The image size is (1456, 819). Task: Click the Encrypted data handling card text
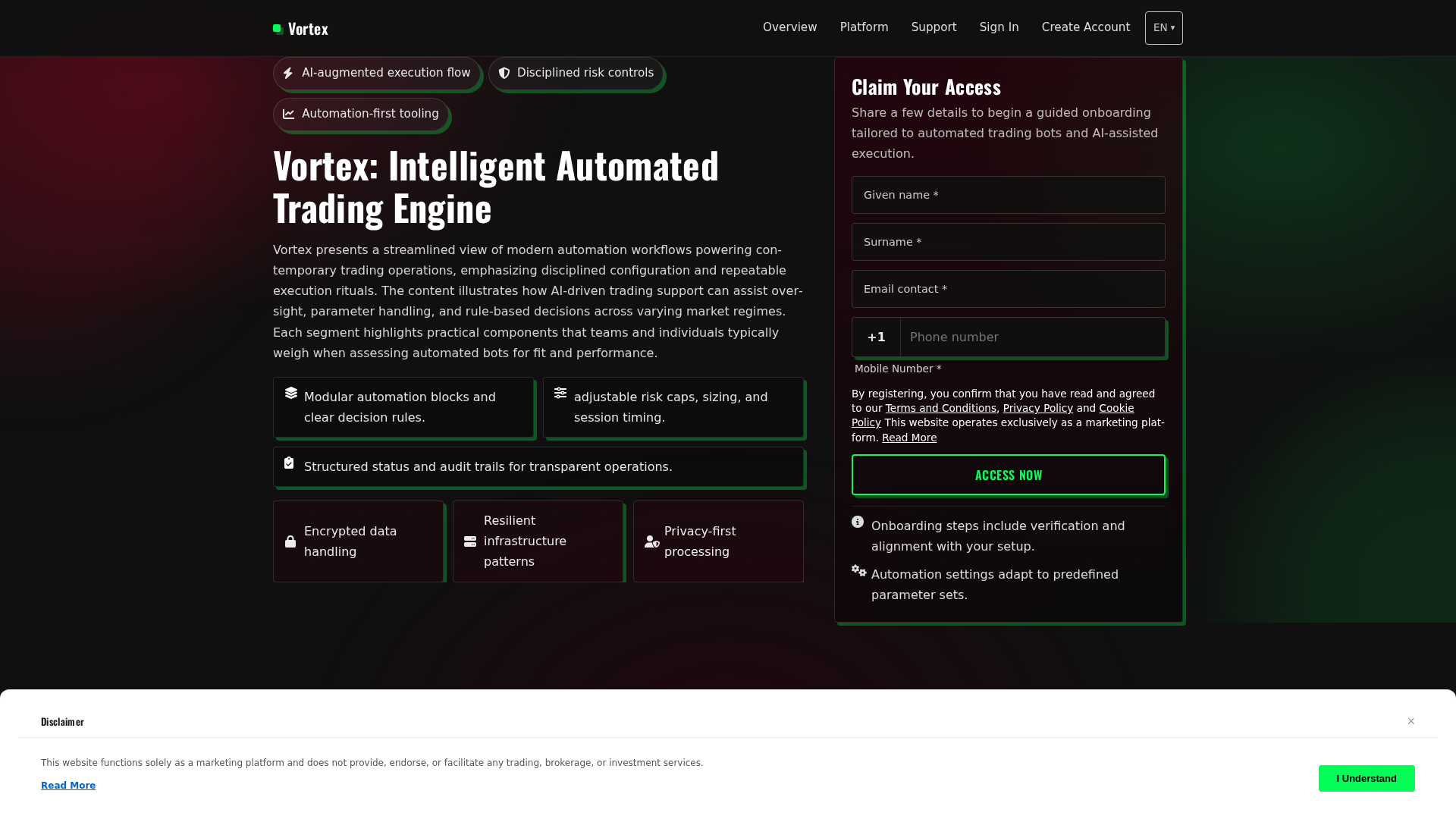point(350,541)
